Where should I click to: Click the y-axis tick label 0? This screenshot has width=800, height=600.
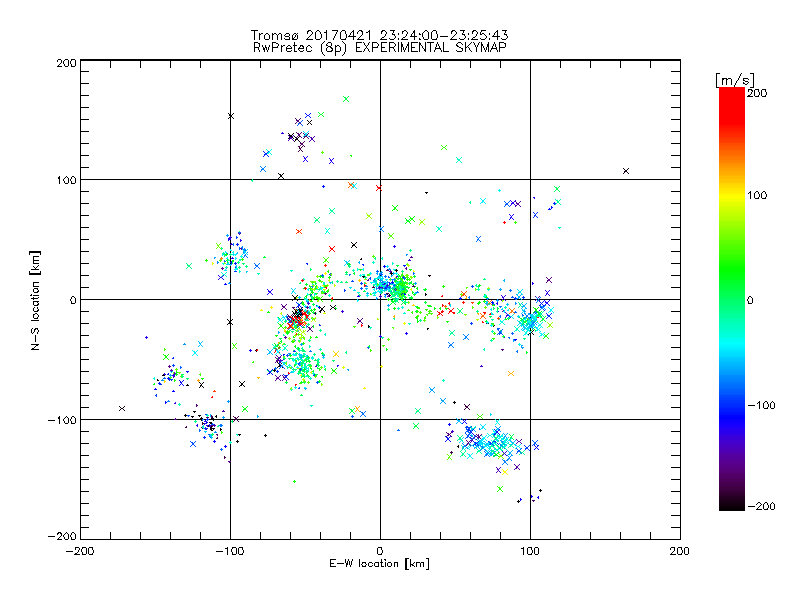tap(73, 300)
